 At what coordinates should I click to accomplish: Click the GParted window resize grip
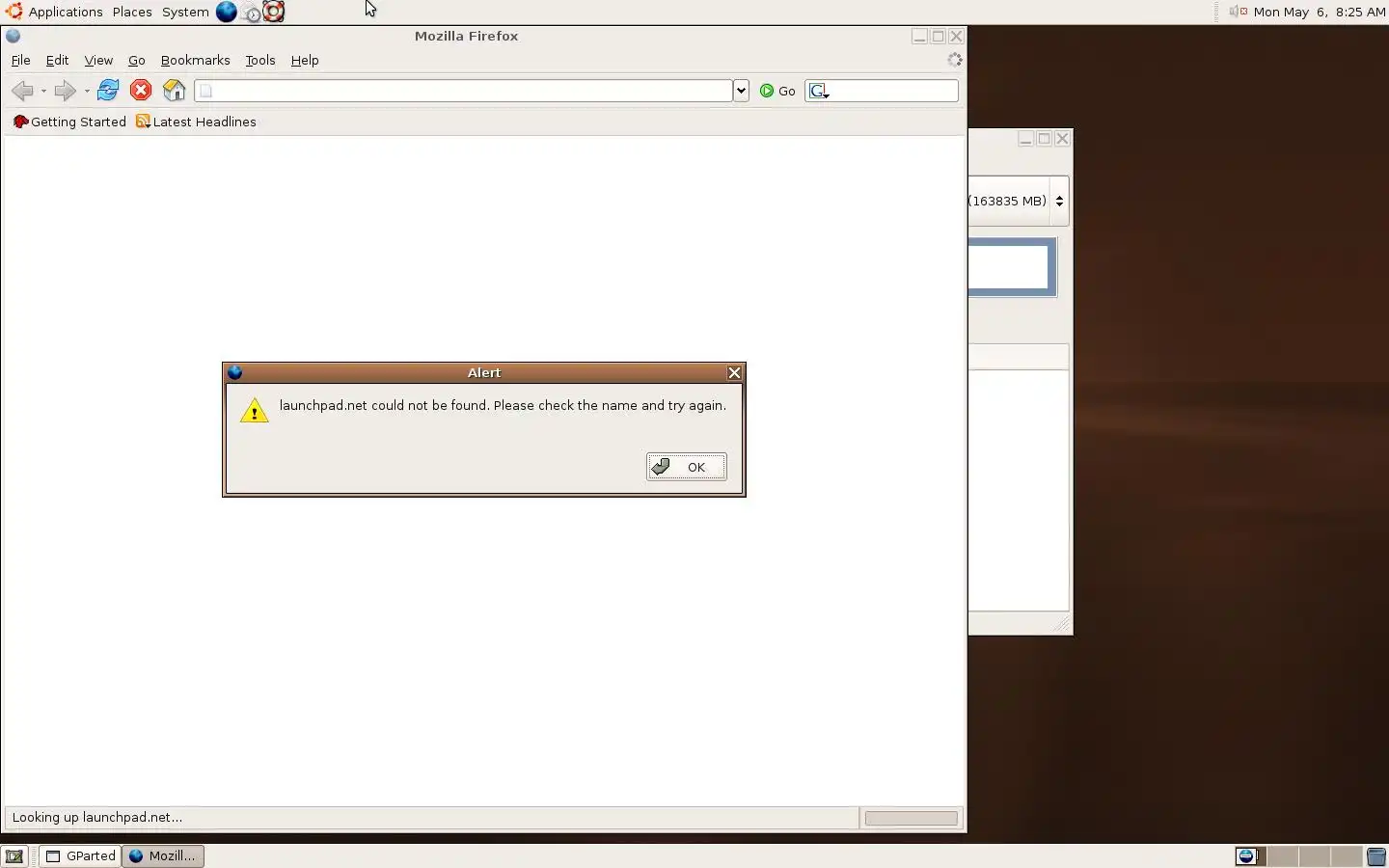click(x=1061, y=624)
